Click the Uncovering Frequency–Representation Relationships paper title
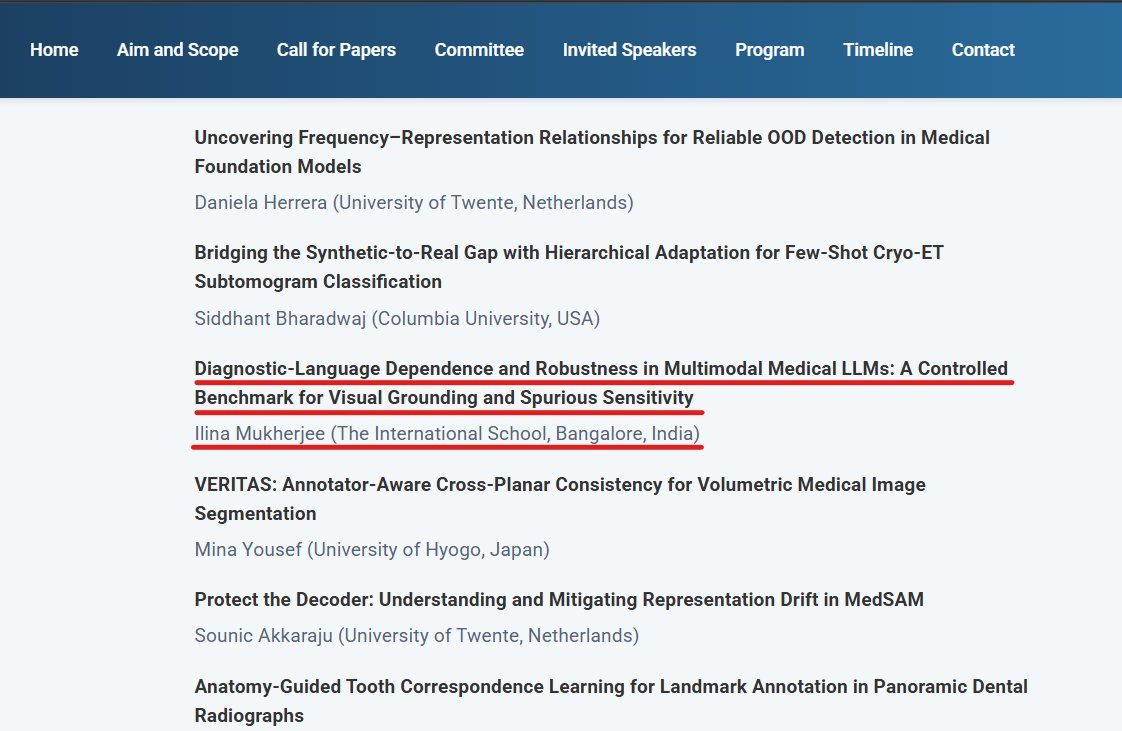Screen dimensions: 1122x731 pyautogui.click(x=592, y=152)
